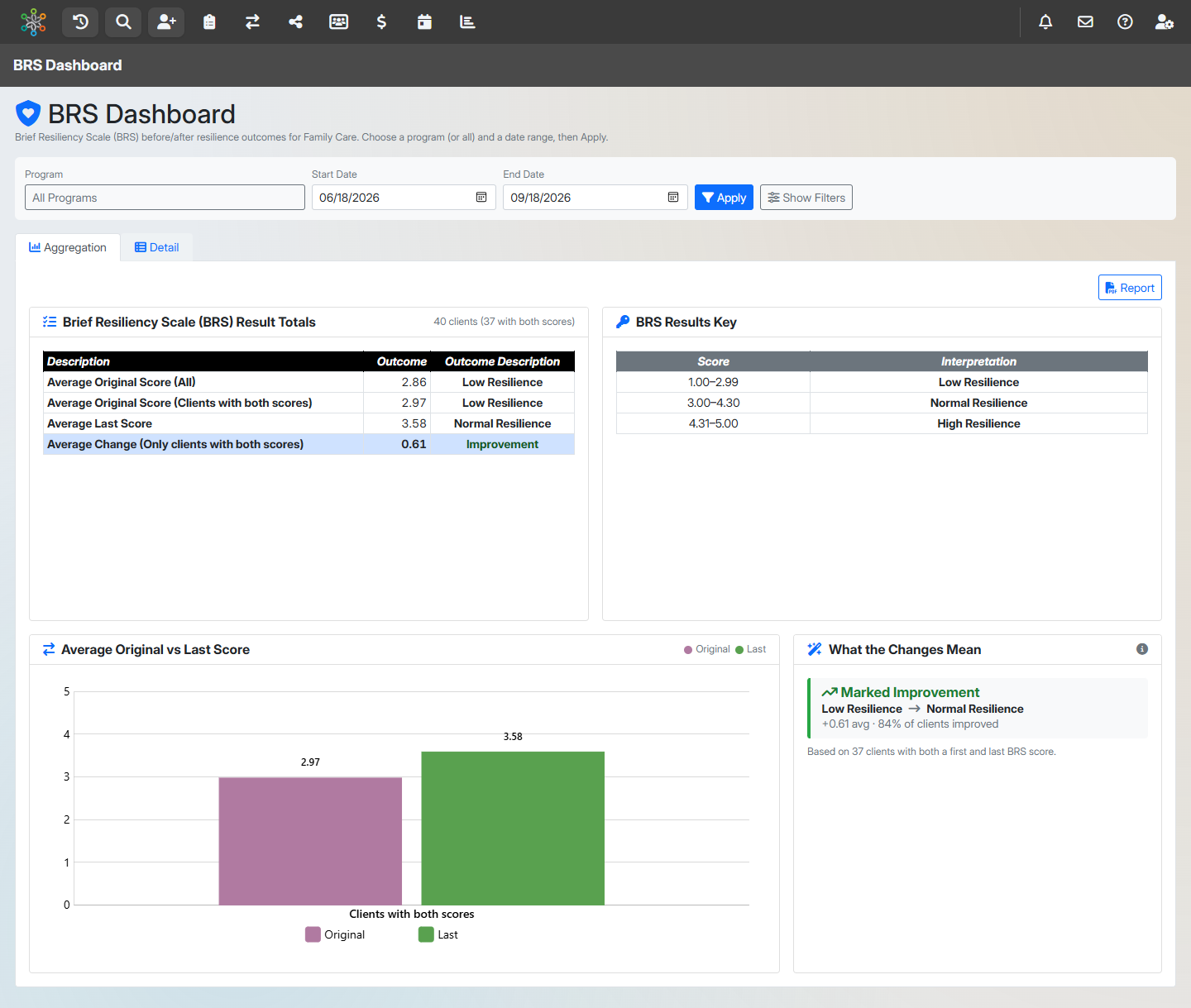Click the green Last swatch below chart

426,934
